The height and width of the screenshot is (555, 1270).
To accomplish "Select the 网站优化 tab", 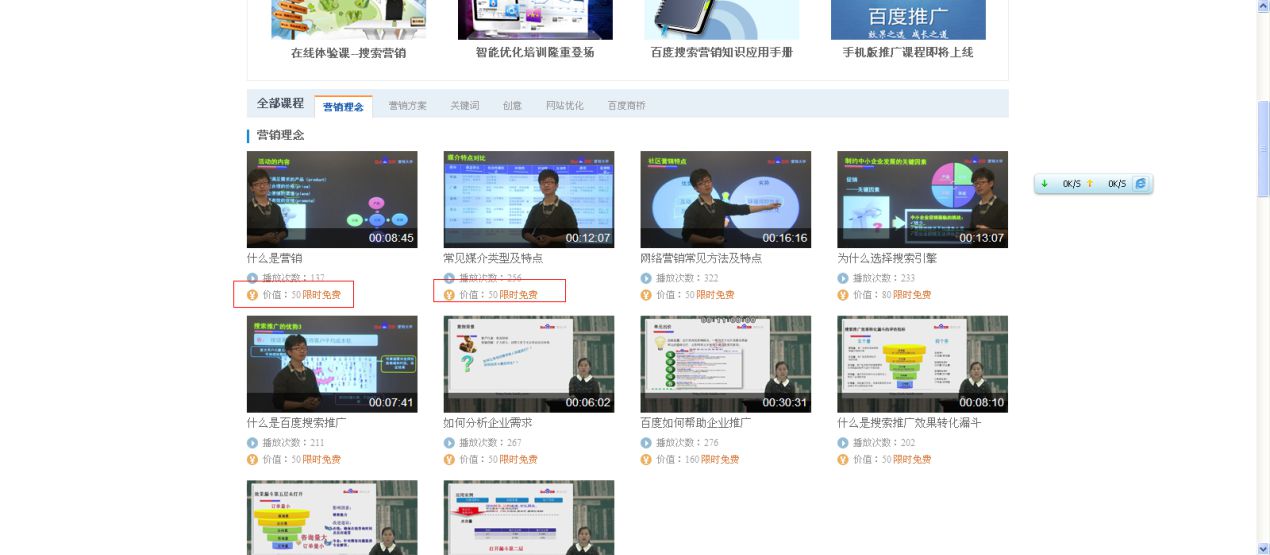I will click(x=565, y=105).
